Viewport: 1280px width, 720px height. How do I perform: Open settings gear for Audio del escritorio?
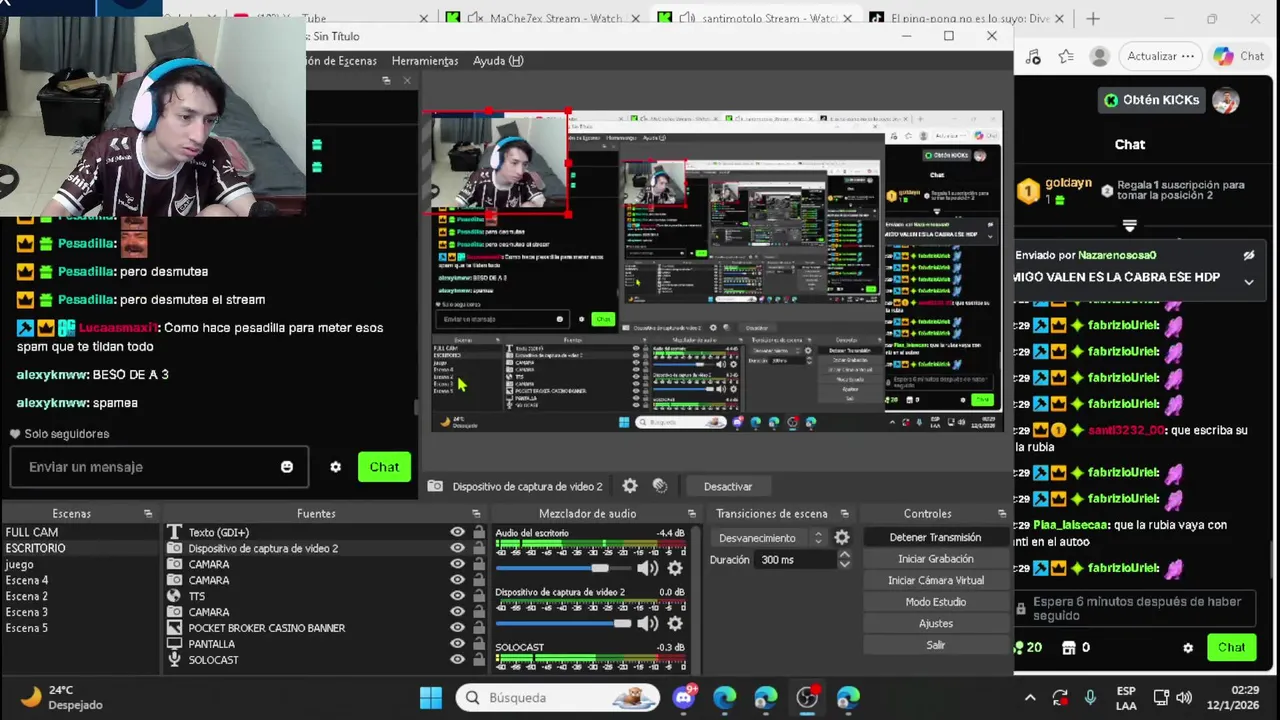pos(675,568)
